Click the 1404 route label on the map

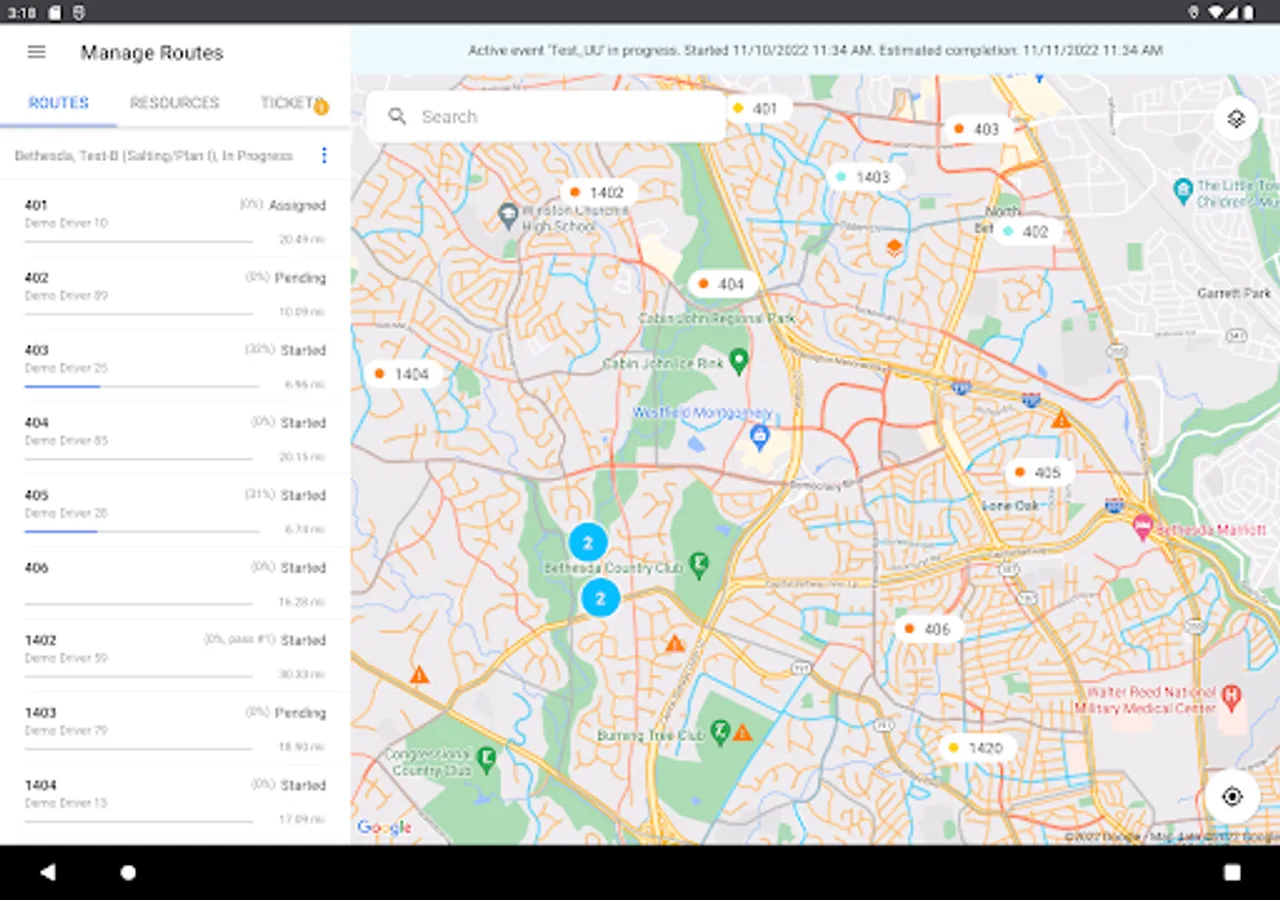(403, 374)
